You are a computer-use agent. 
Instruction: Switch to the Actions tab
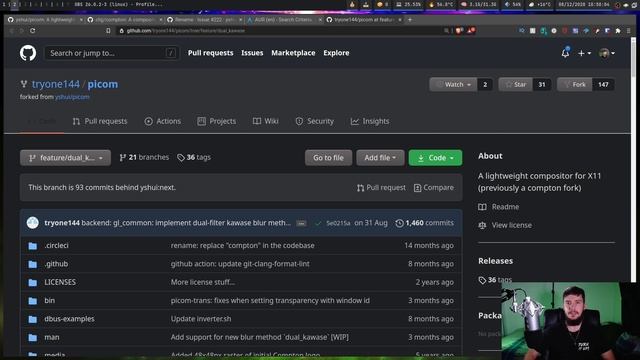162,121
